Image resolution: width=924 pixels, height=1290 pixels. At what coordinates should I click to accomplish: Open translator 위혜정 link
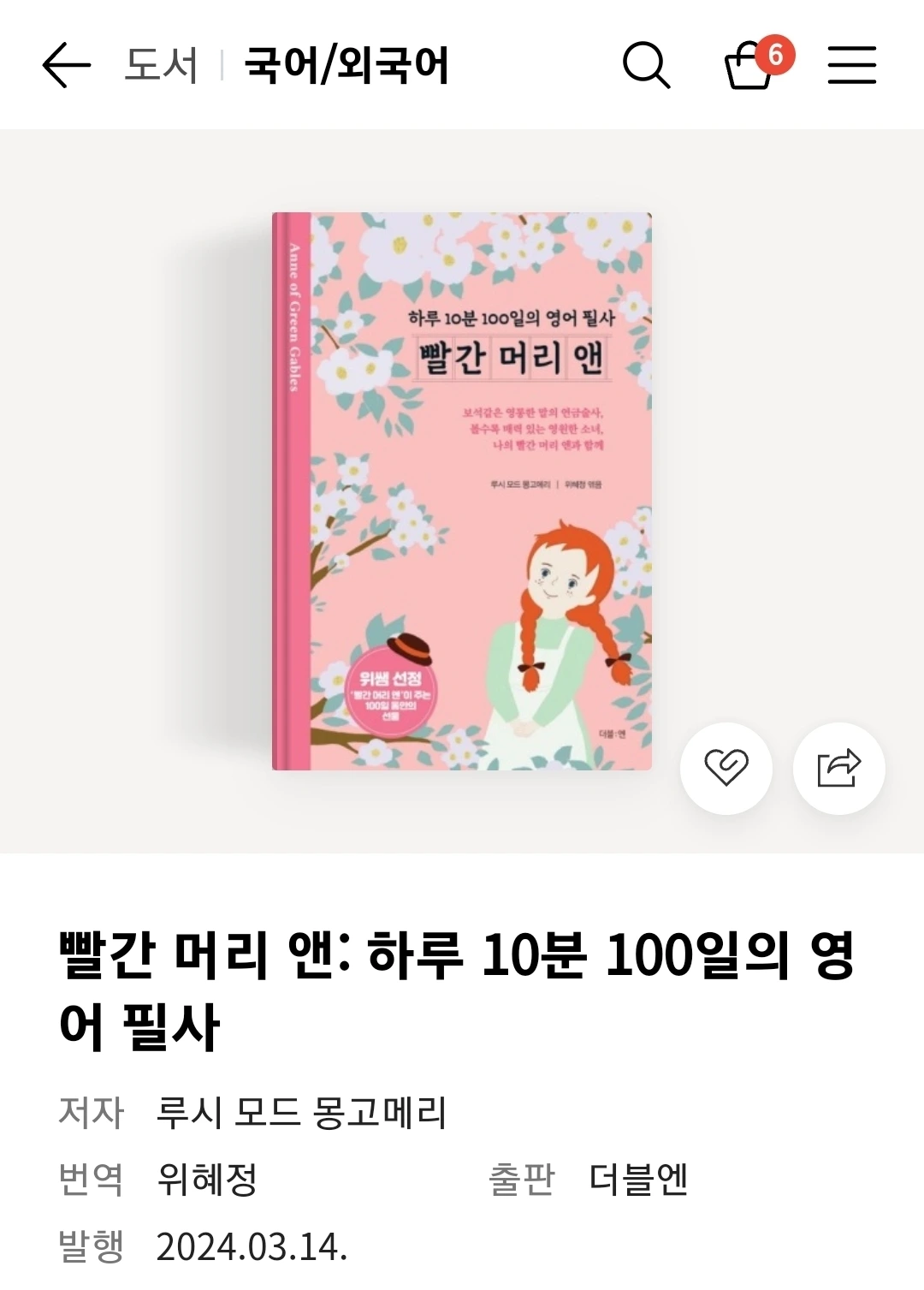(207, 1180)
